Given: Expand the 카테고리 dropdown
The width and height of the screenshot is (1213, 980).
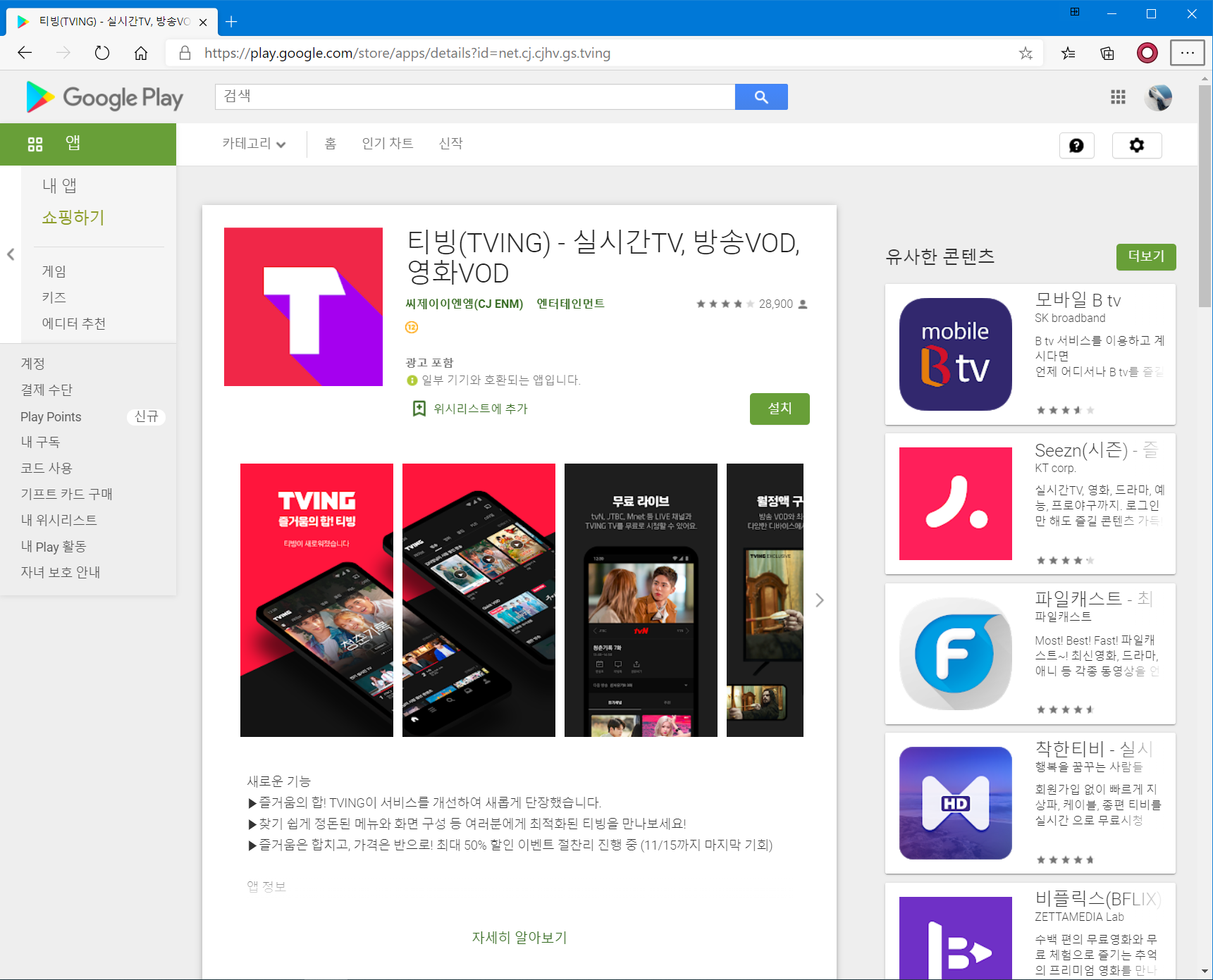Looking at the screenshot, I should tap(254, 144).
